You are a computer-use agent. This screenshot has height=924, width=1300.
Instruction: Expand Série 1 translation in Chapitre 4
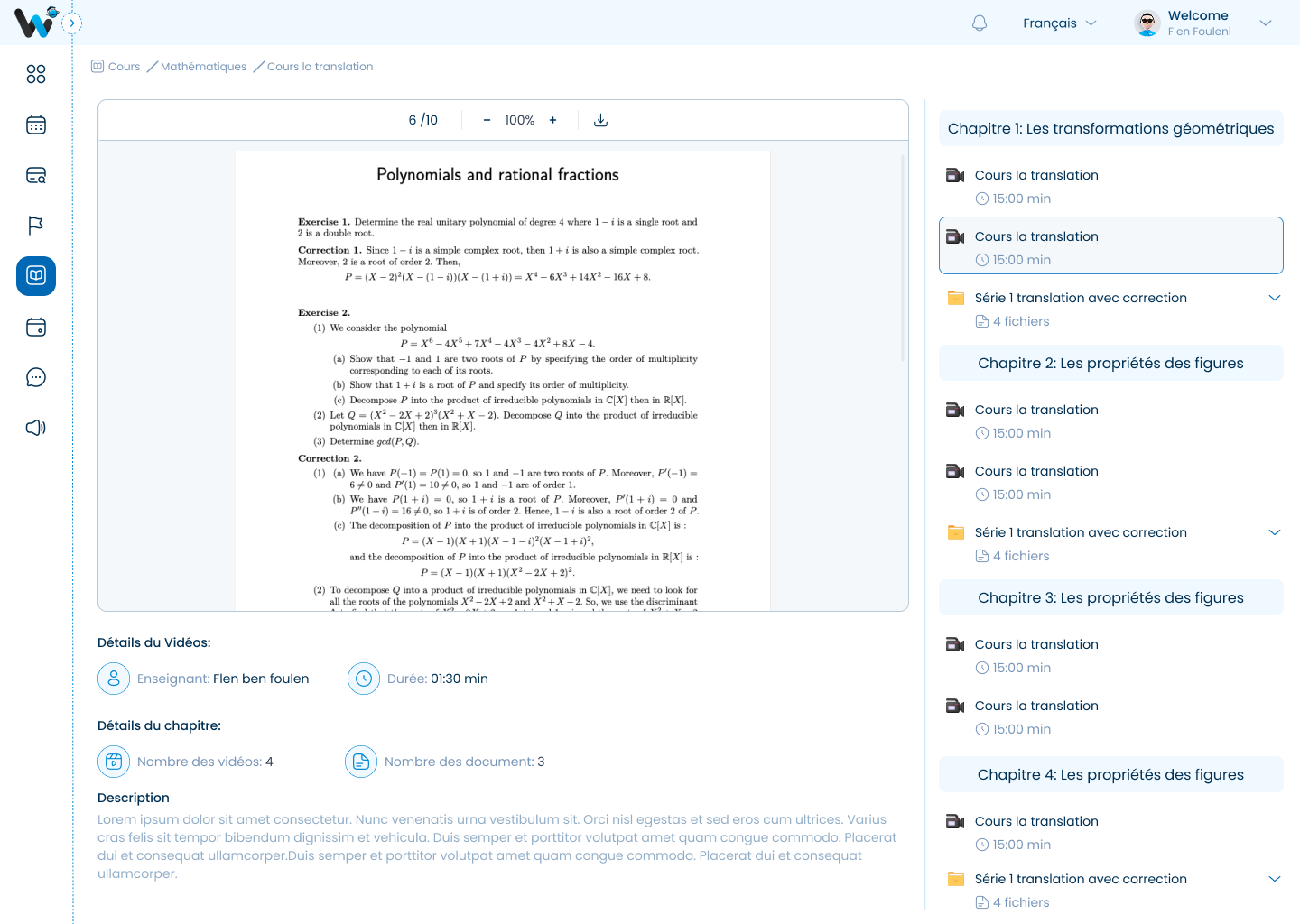[1275, 879]
